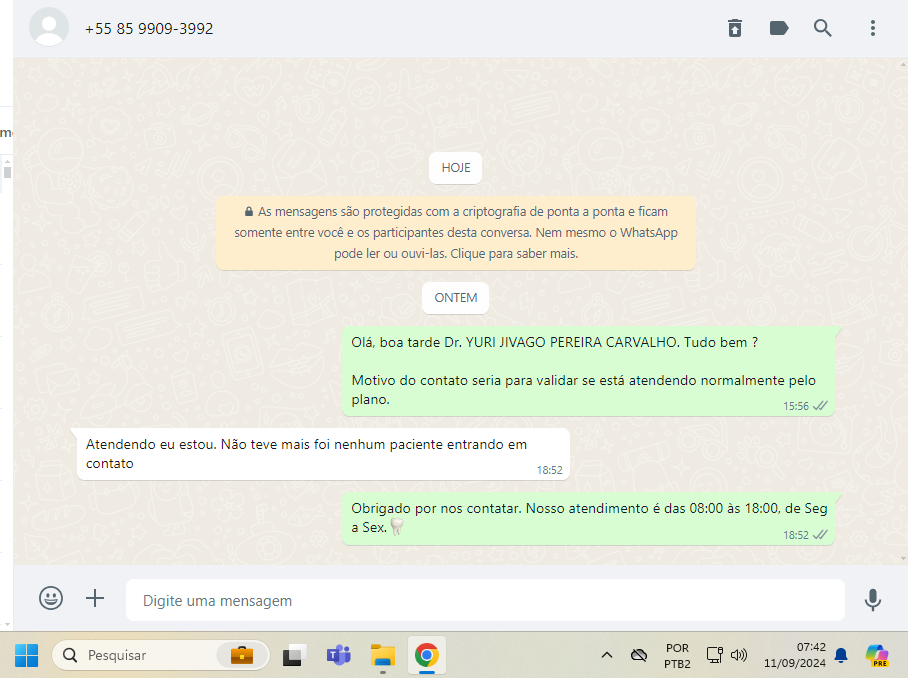Click 'Obrigado por nos contatar' message

point(588,518)
